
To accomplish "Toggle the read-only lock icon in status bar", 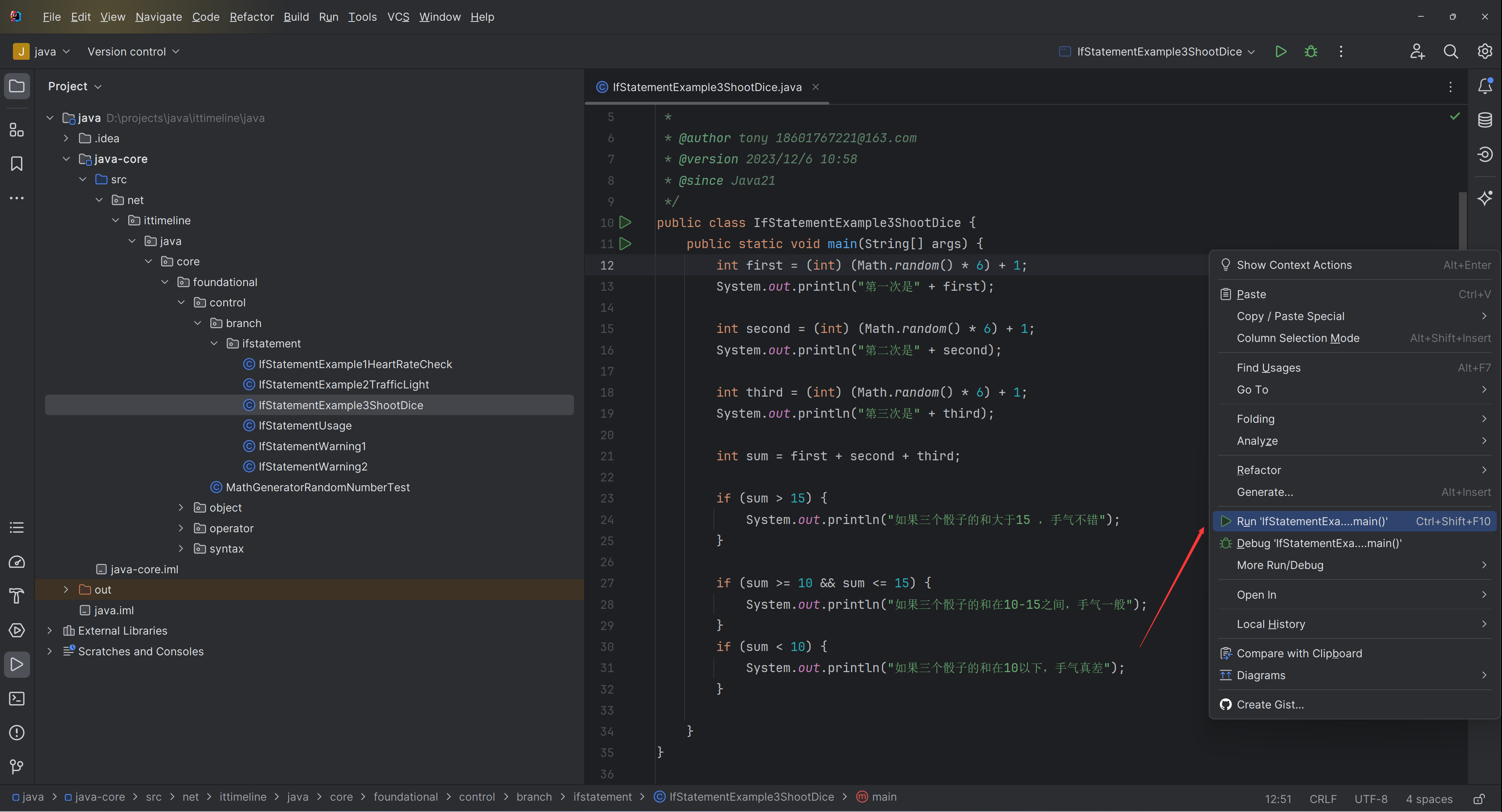I will [x=1479, y=799].
